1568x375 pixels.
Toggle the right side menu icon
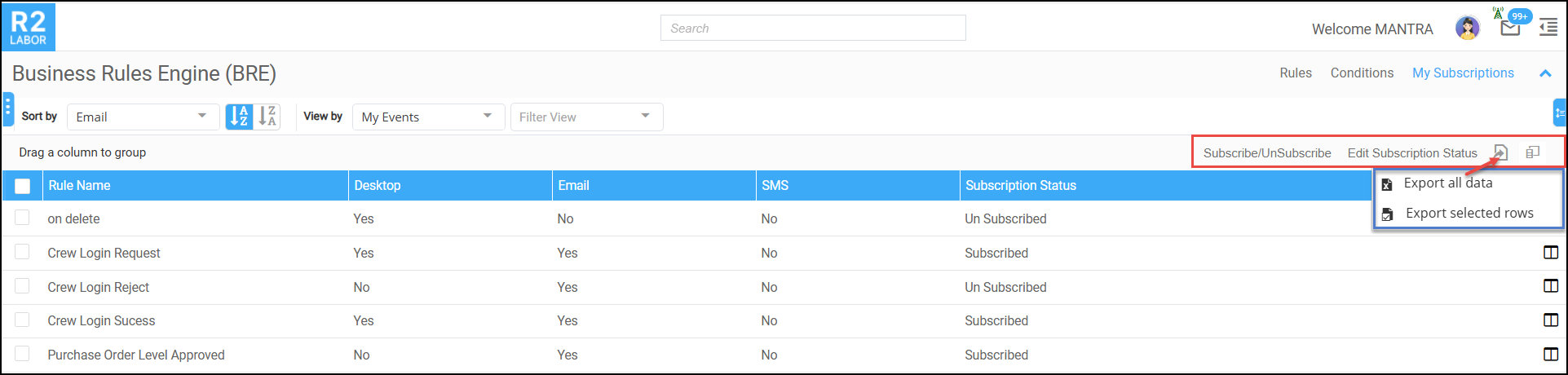pyautogui.click(x=1548, y=28)
